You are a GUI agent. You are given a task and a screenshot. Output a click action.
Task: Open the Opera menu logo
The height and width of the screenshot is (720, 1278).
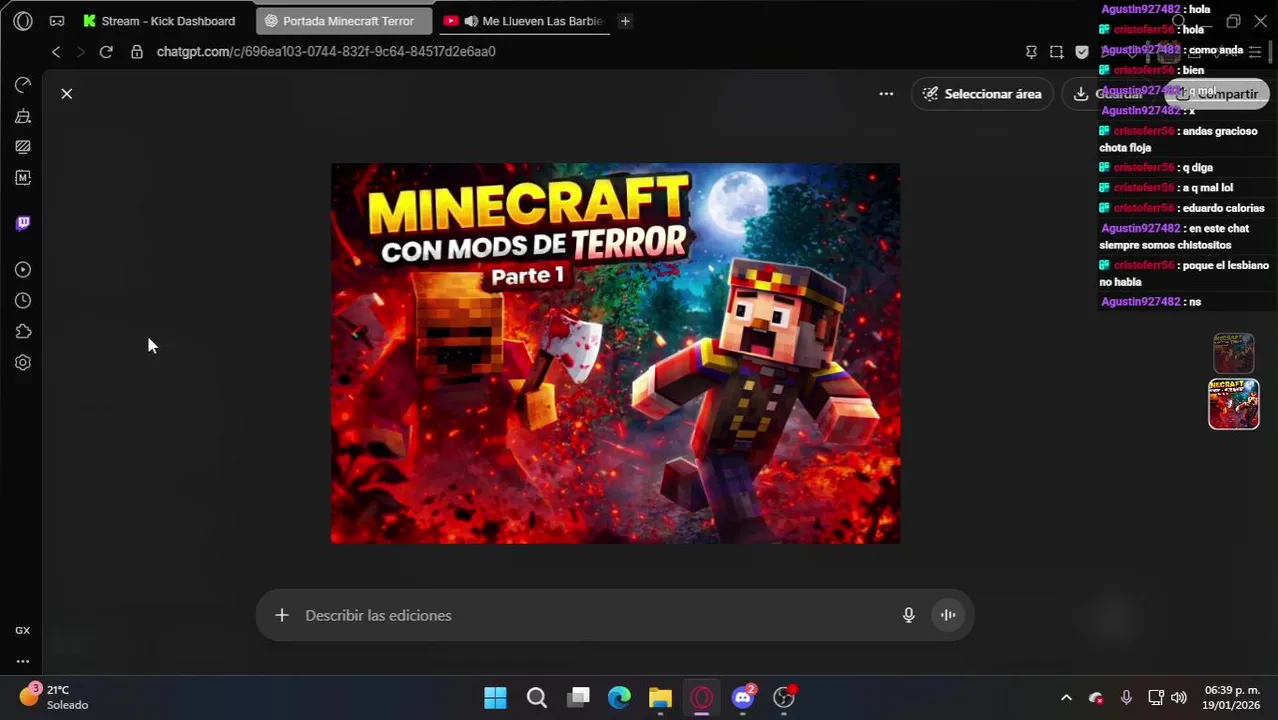point(23,21)
